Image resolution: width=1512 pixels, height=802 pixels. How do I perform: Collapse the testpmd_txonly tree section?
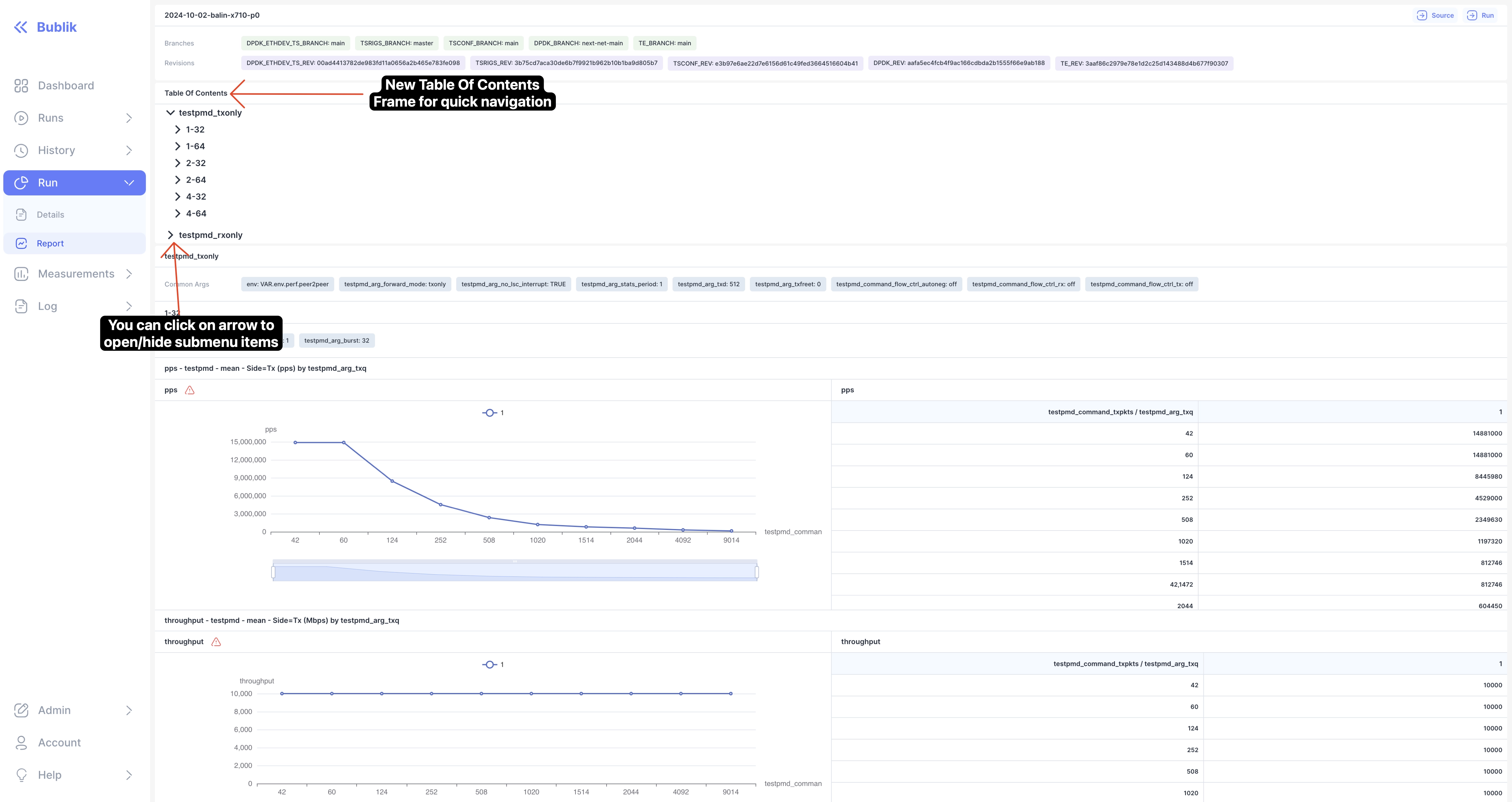(170, 113)
